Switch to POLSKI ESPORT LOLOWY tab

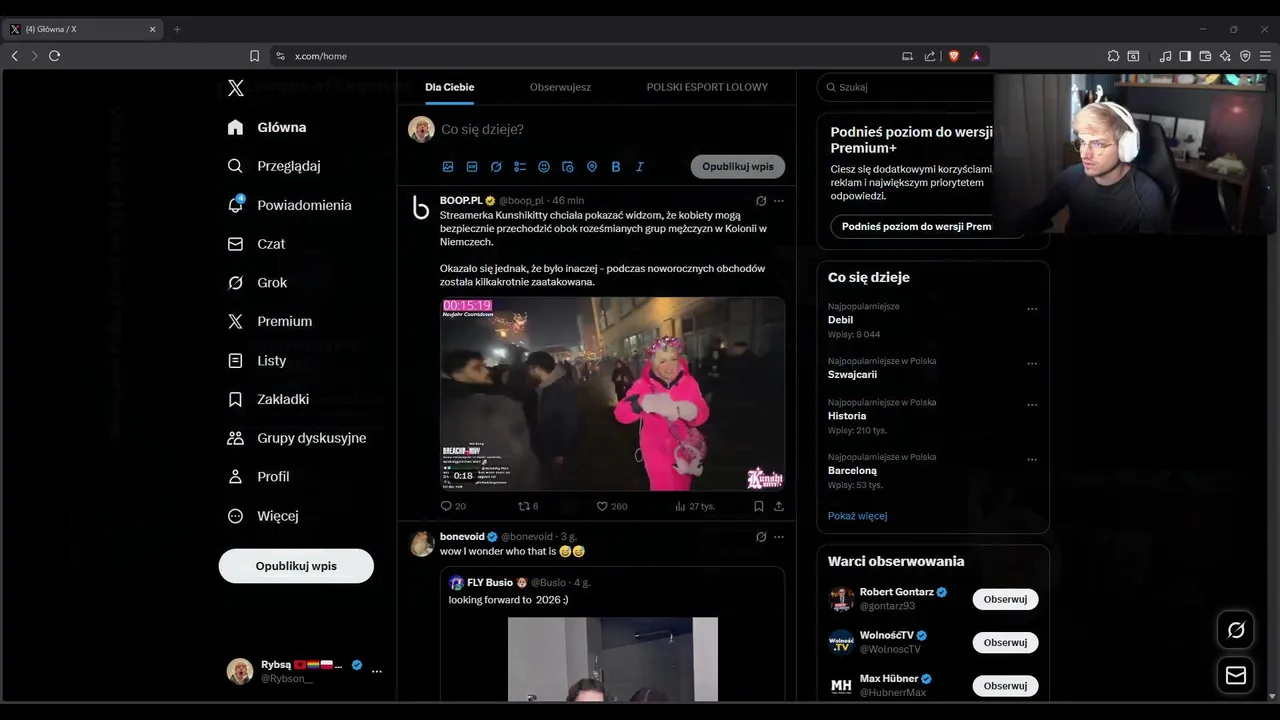coord(707,87)
